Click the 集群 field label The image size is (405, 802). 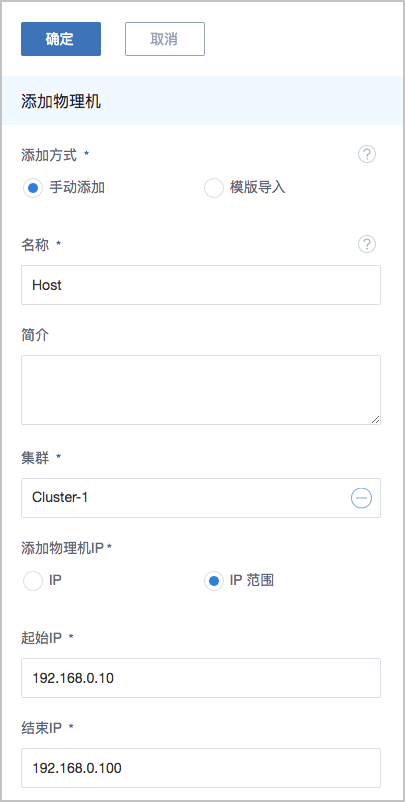coord(35,458)
